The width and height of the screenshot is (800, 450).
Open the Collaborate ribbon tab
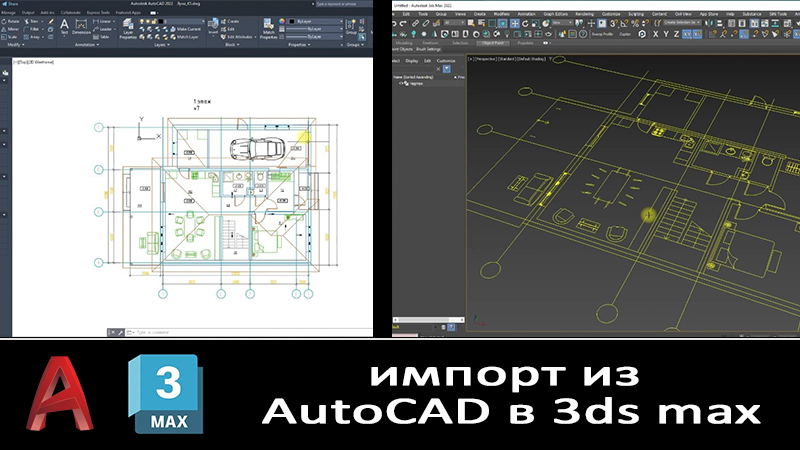(70, 13)
